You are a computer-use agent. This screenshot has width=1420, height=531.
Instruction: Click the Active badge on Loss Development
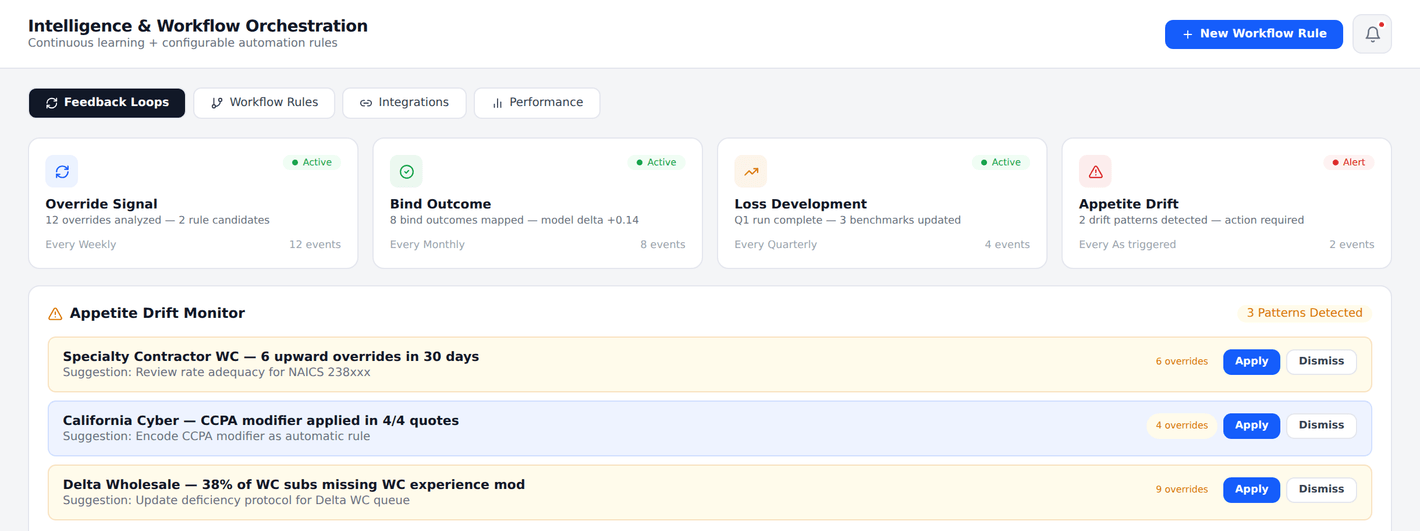click(x=1001, y=162)
